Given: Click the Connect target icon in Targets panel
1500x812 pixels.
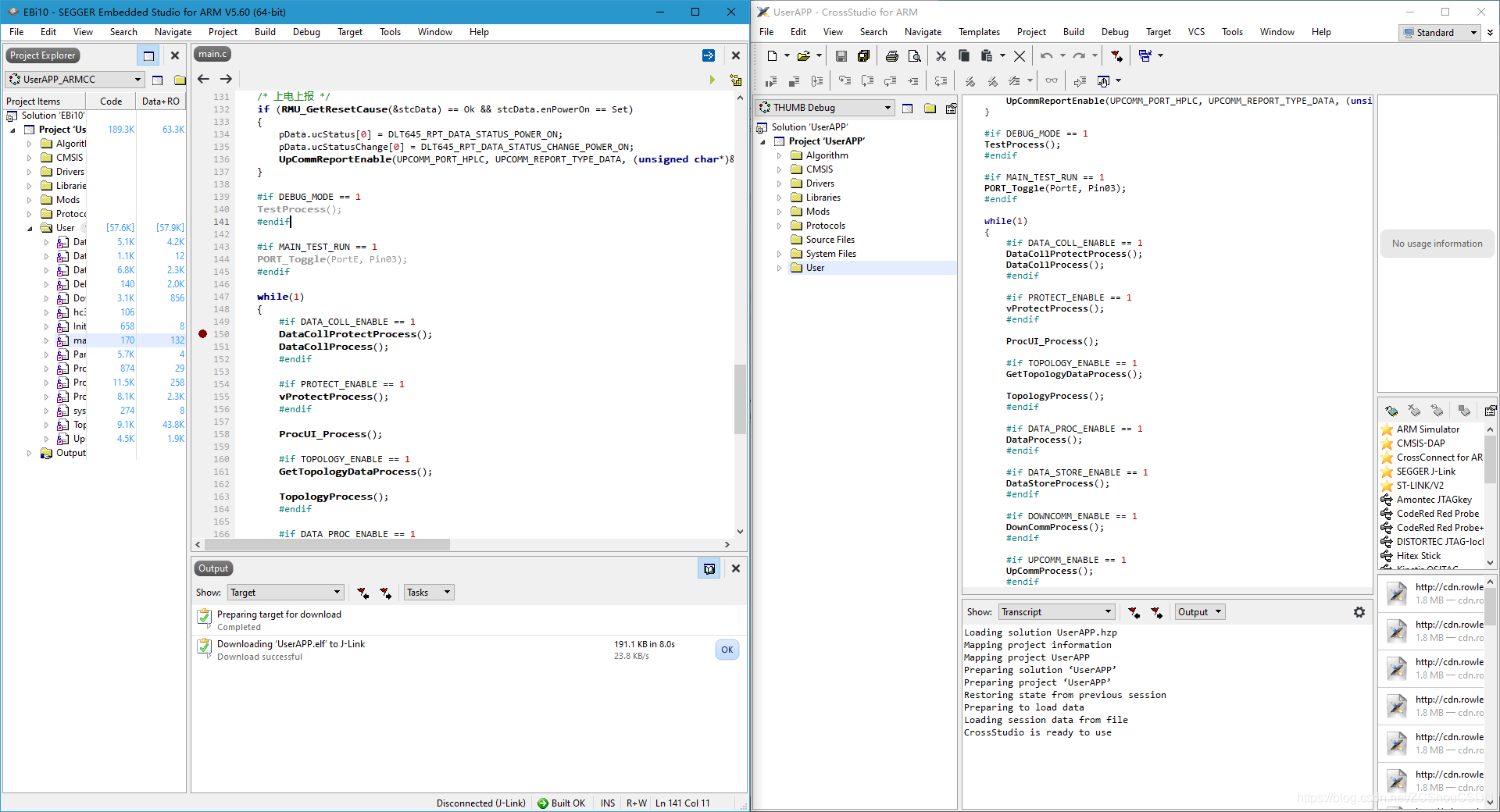Looking at the screenshot, I should click(x=1391, y=411).
